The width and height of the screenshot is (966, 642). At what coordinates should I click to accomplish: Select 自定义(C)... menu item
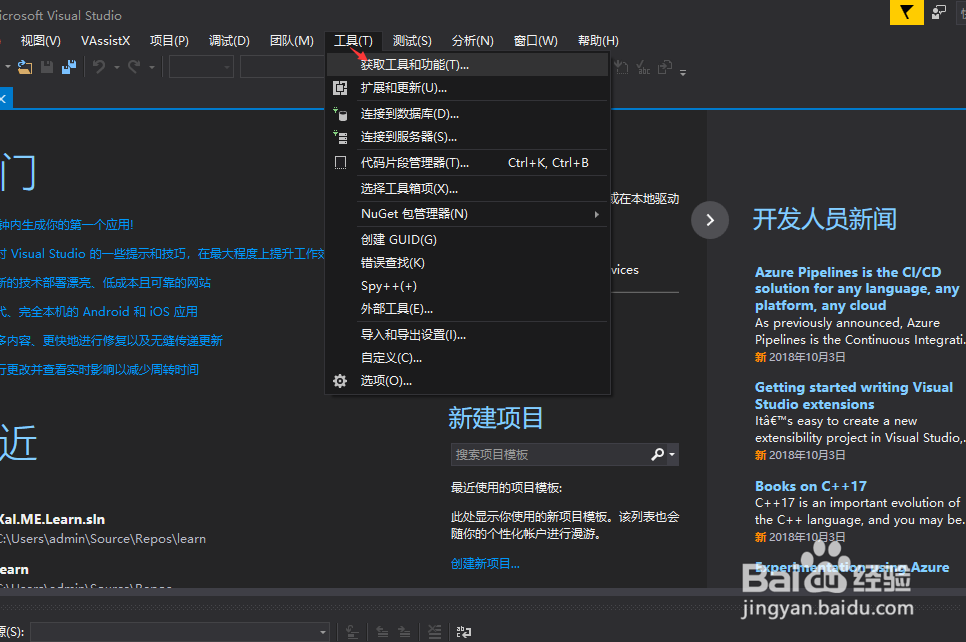[x=468, y=358]
